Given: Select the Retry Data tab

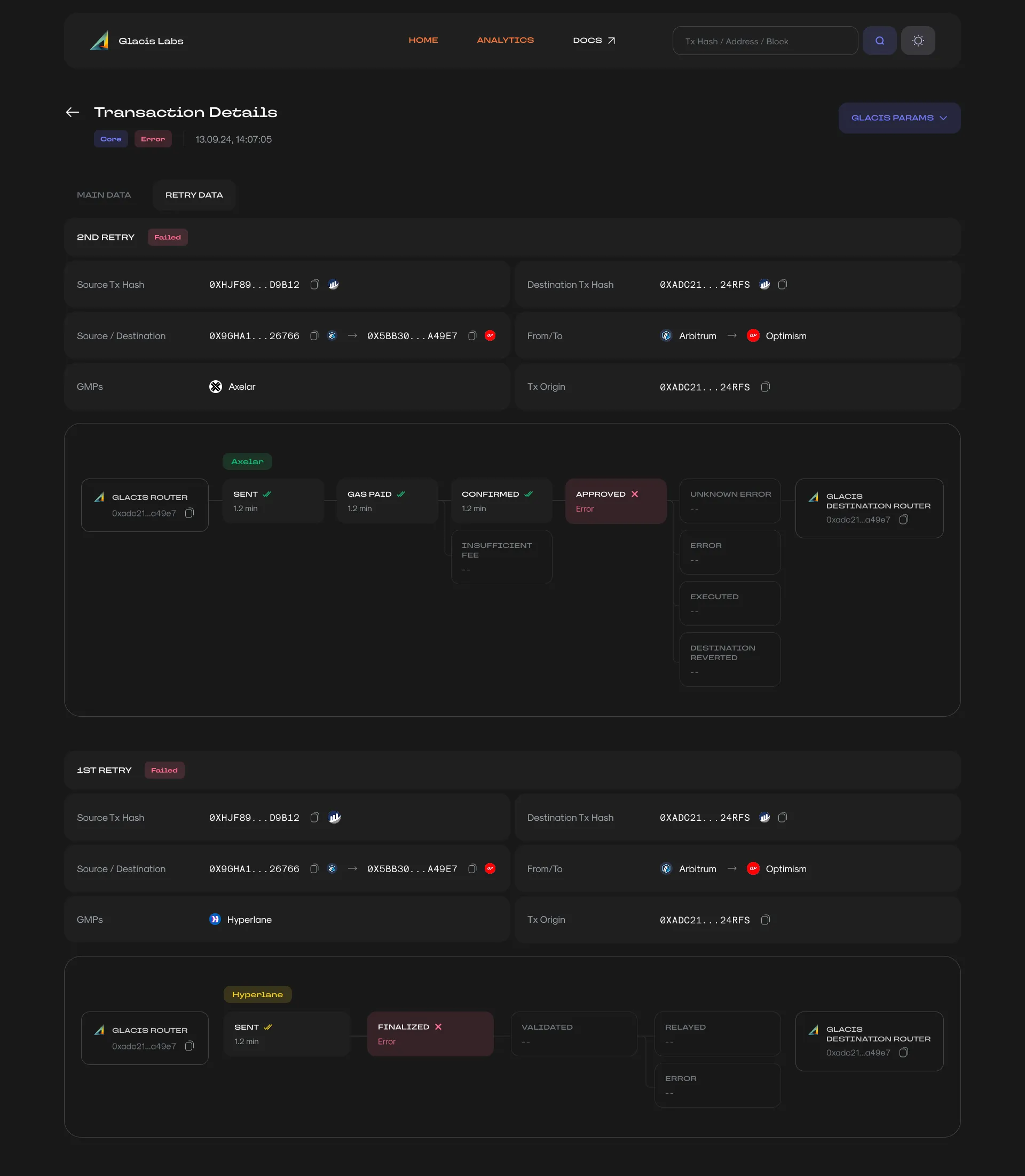Looking at the screenshot, I should tap(194, 195).
